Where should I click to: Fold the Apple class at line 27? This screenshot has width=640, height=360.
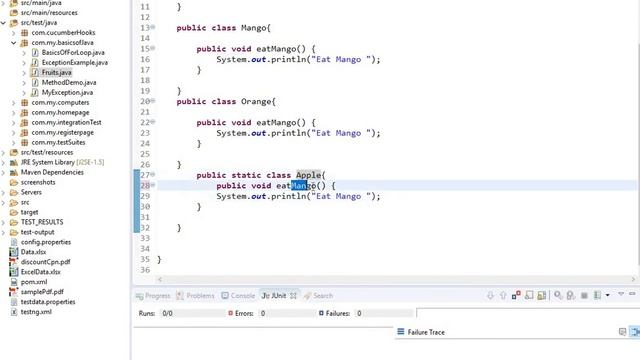(153, 174)
